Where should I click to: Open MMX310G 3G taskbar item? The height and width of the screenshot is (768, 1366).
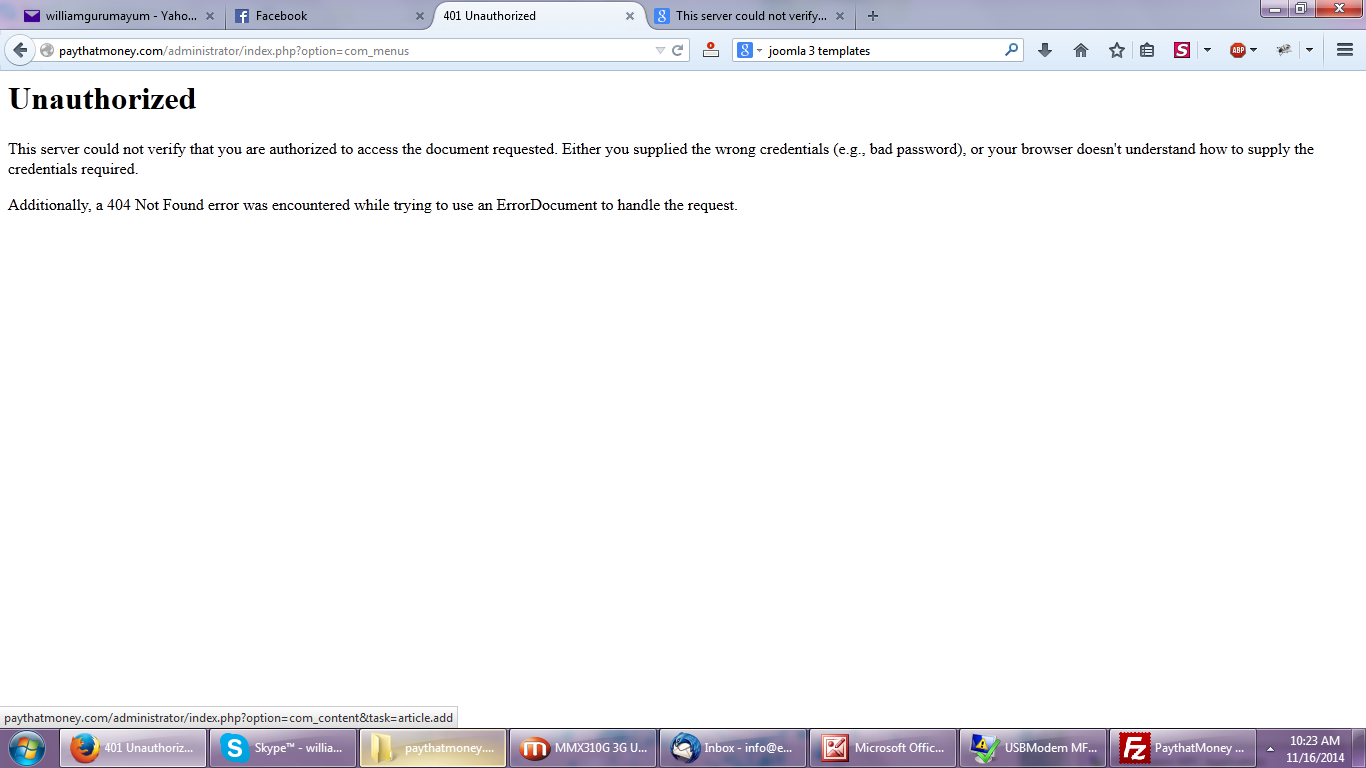pos(583,747)
